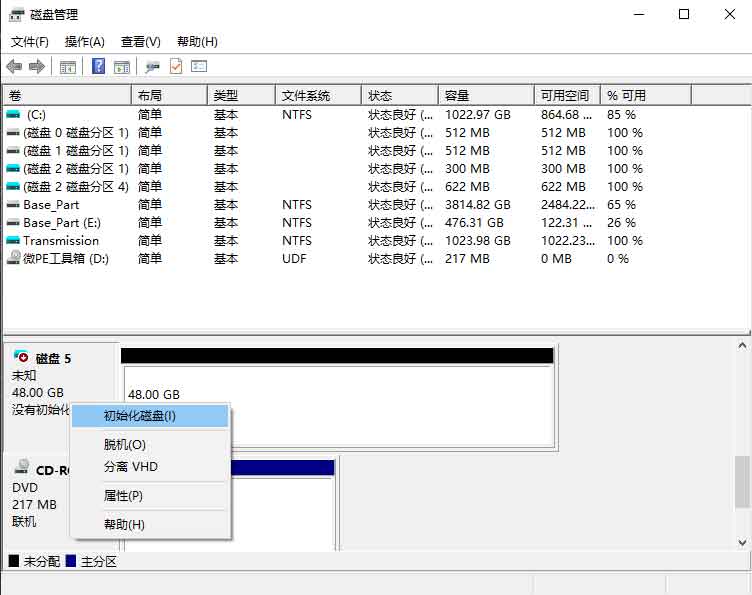This screenshot has width=752, height=595.
Task: Click the Disk Management app title icon
Action: (16, 15)
